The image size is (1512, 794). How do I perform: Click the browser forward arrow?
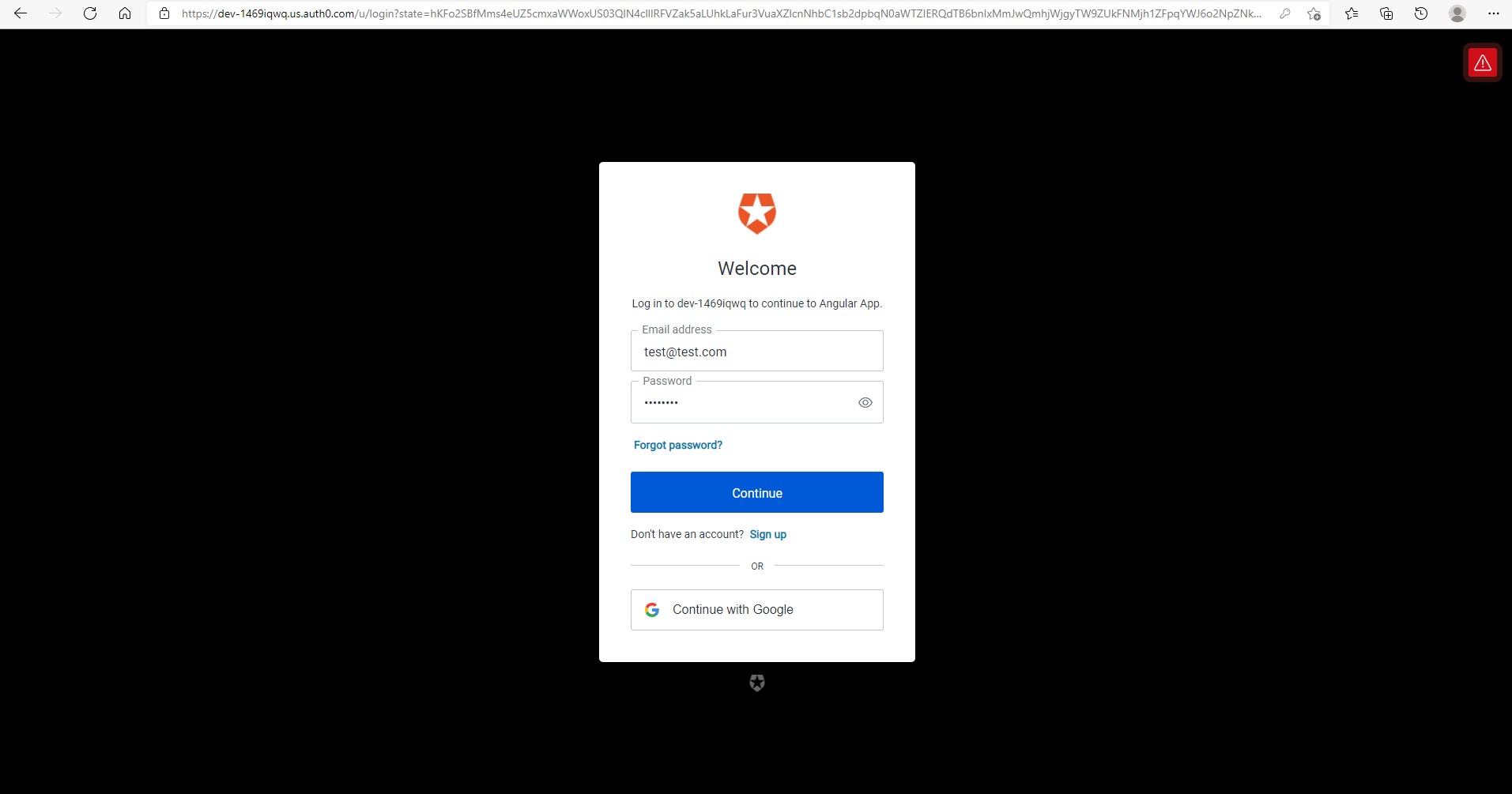[x=55, y=13]
